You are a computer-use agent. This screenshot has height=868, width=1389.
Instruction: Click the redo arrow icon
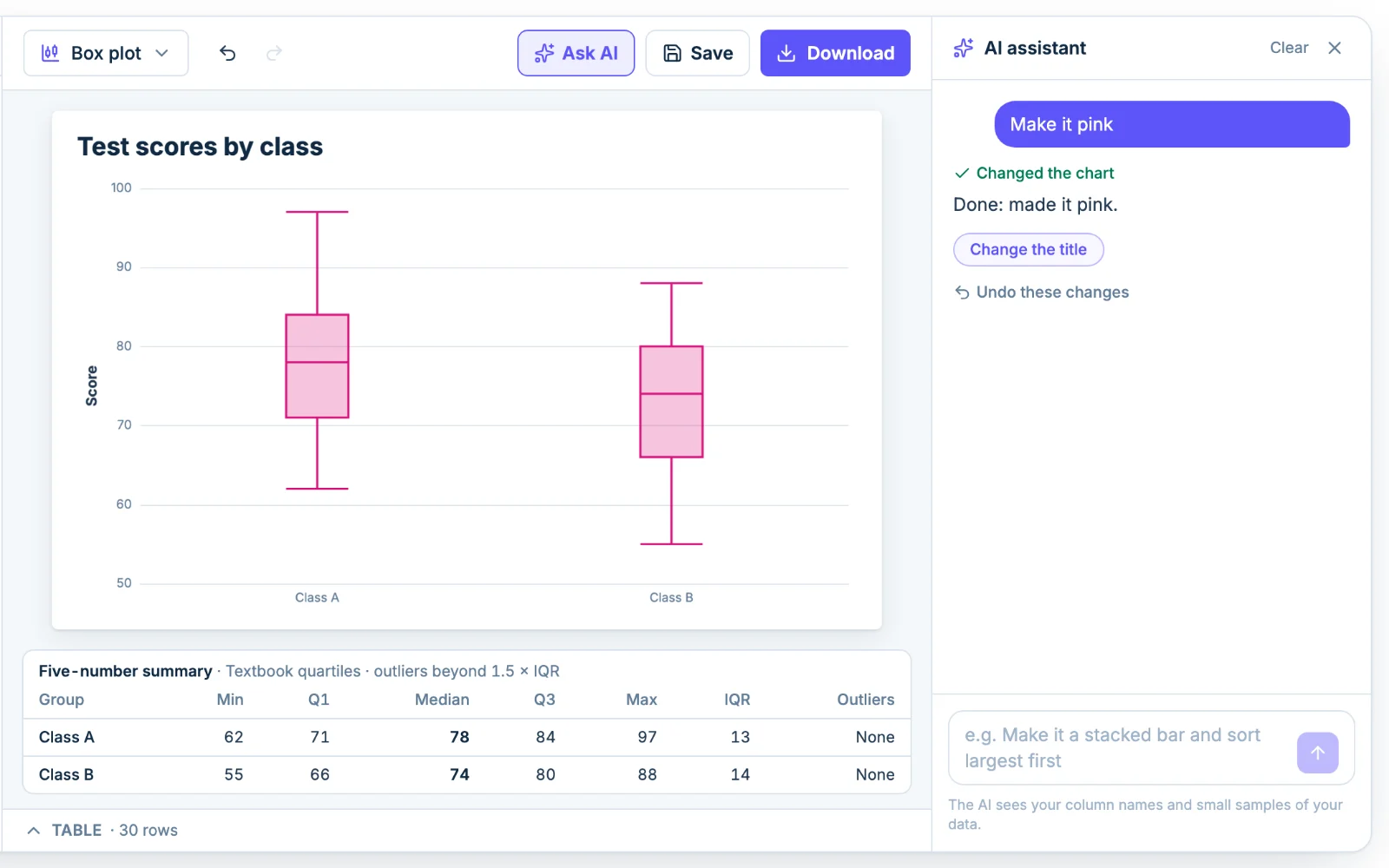[274, 54]
